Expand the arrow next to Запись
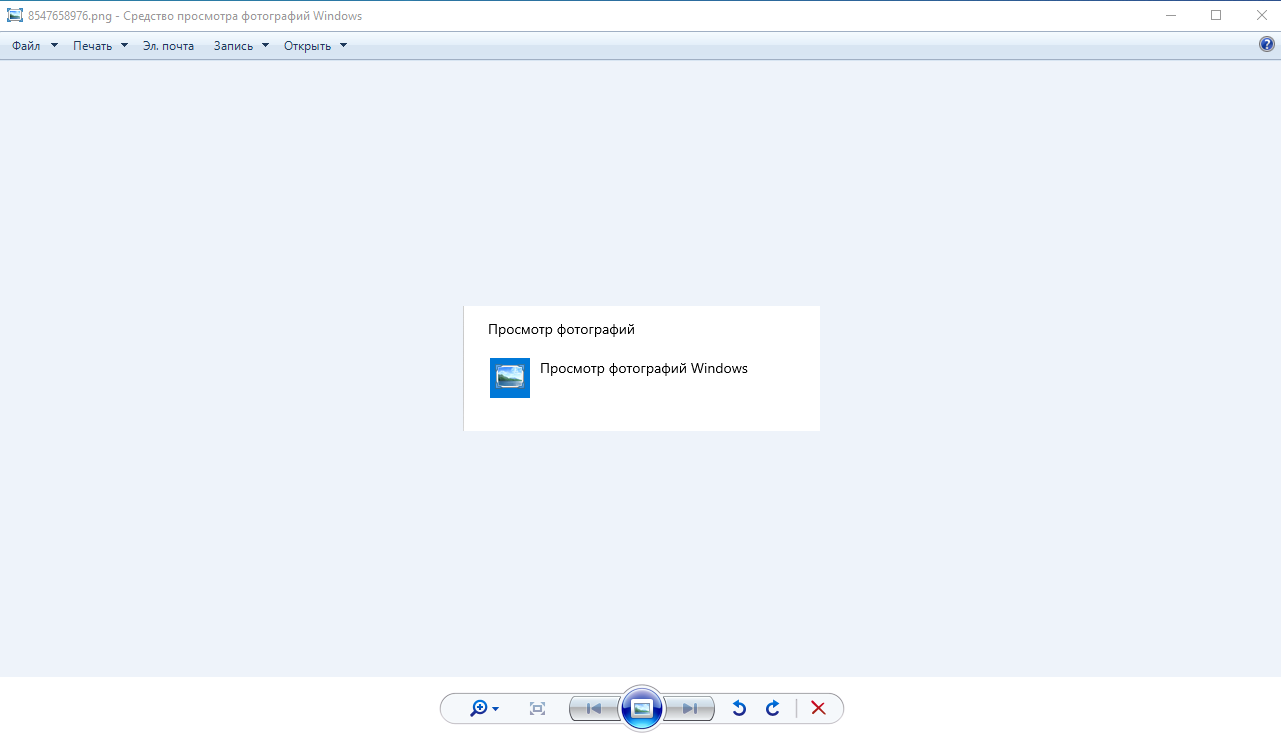 coord(265,45)
